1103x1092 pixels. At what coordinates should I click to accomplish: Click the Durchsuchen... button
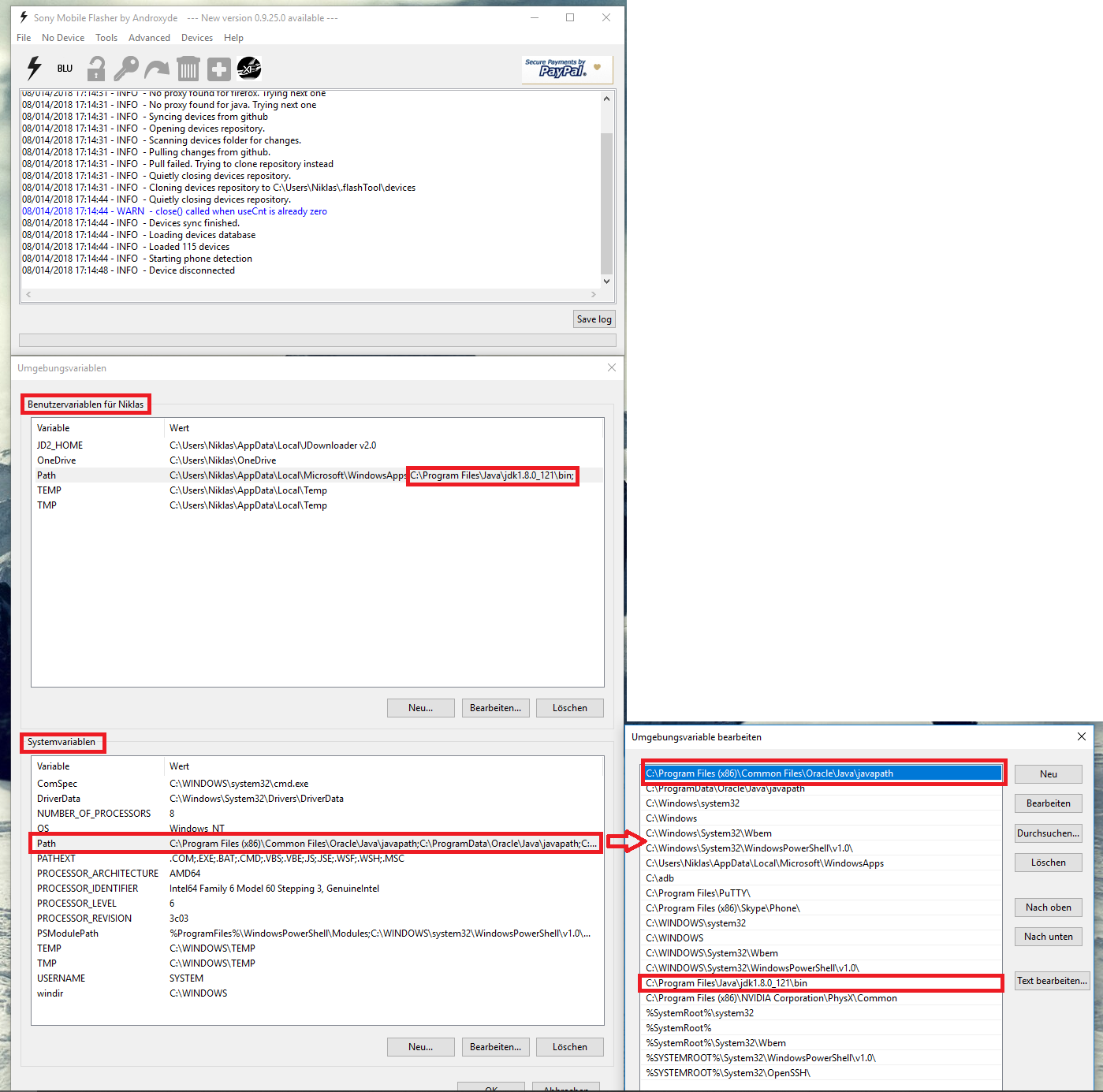(x=1048, y=833)
